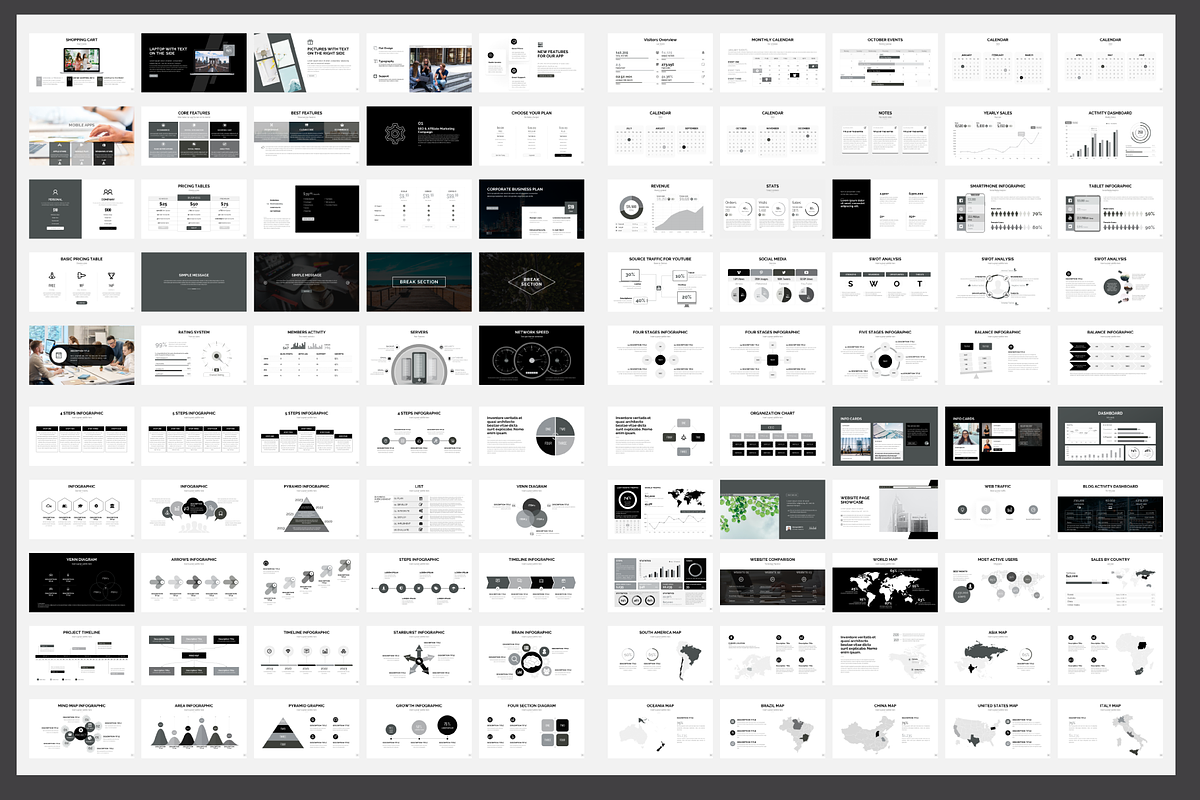
Task: Select the Organization Chart slide
Action: 772,436
